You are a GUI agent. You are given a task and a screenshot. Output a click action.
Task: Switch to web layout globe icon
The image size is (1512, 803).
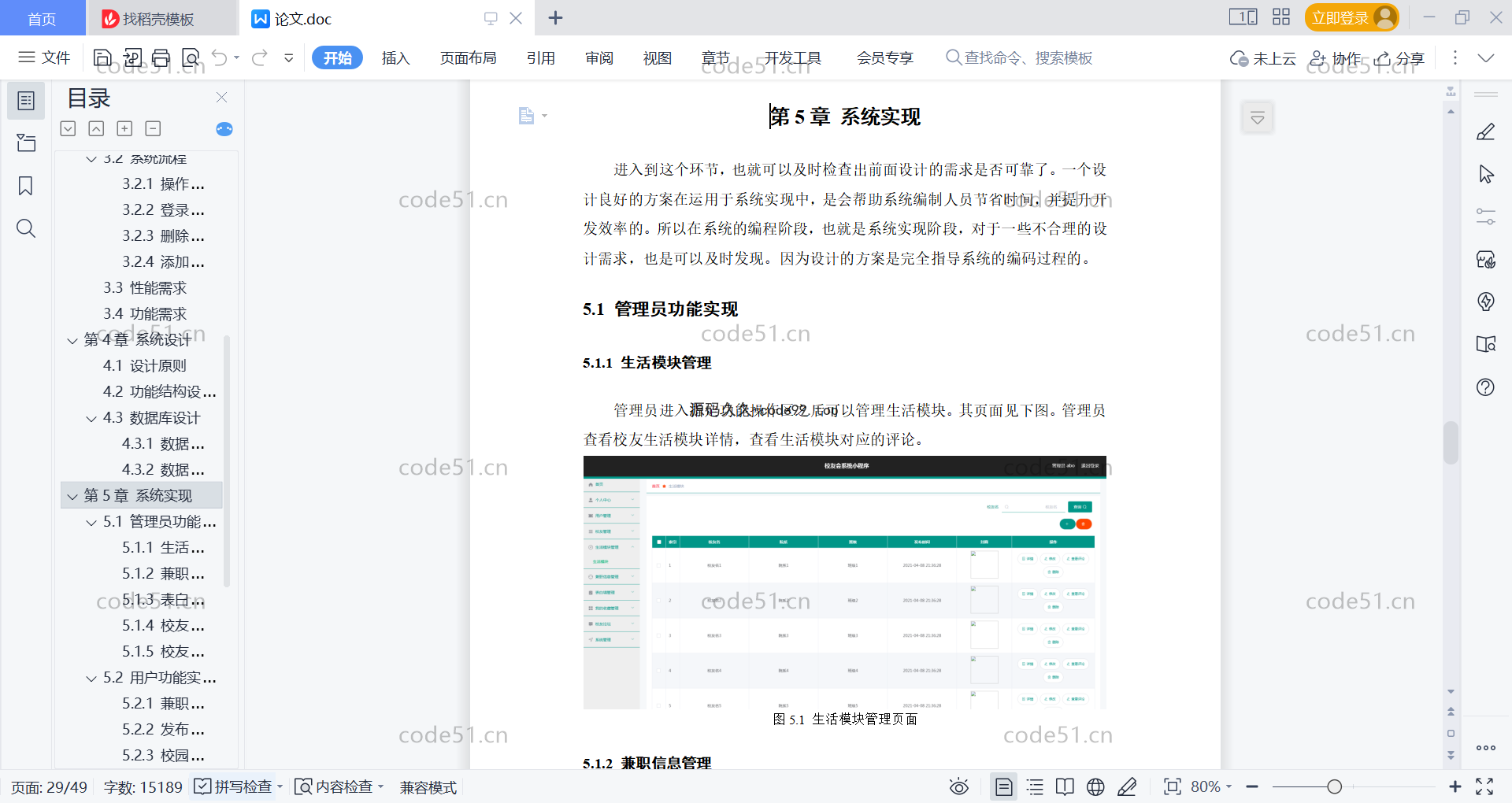click(x=1095, y=786)
